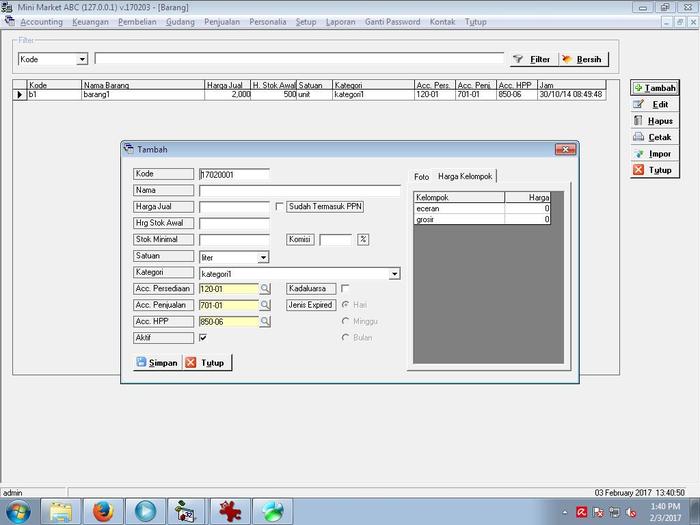Open lookup search for Acc. Penjualan
Screen dimensions: 700x525
pos(265,305)
